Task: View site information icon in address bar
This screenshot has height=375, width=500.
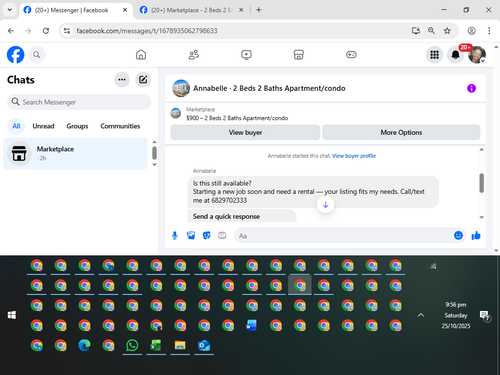Action: click(x=67, y=31)
